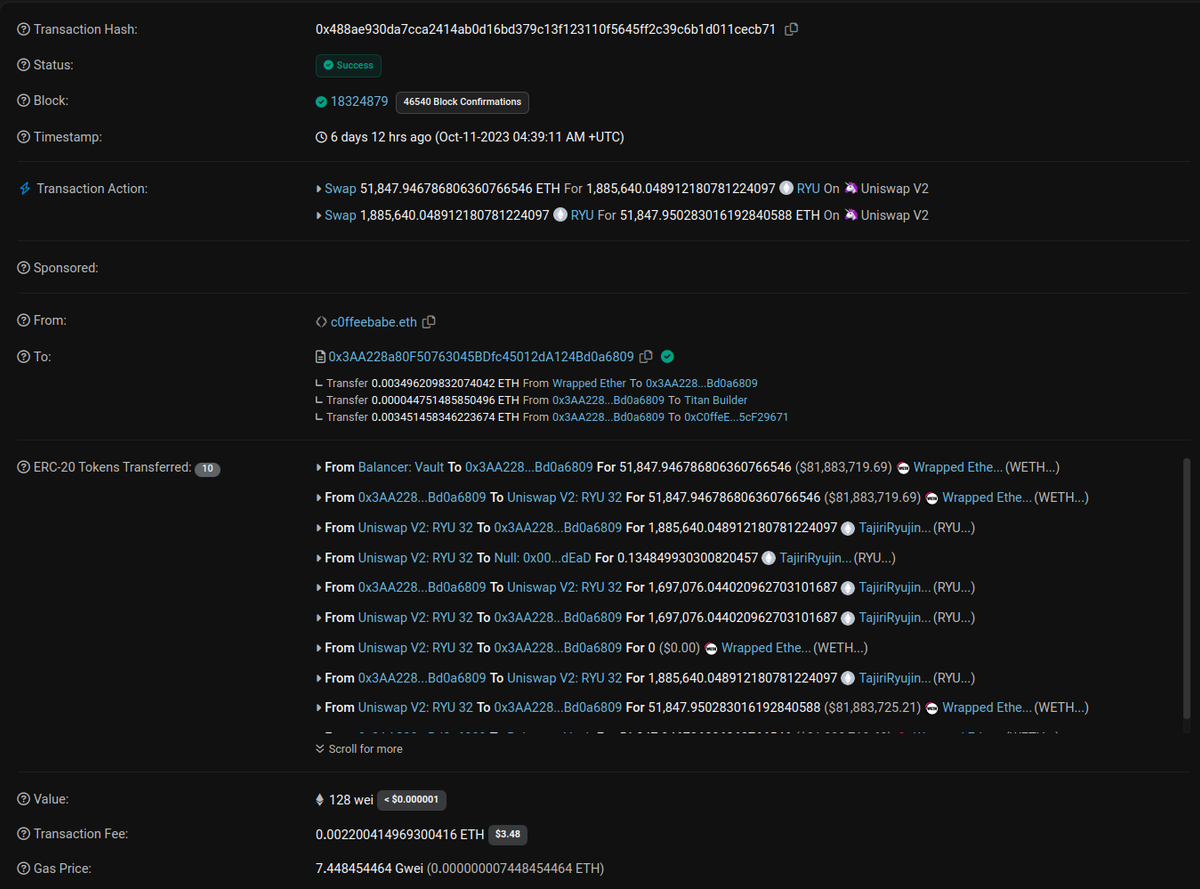Screen dimensions: 1200x889
Task: Copy the transaction hash to clipboard
Action: click(x=791, y=30)
